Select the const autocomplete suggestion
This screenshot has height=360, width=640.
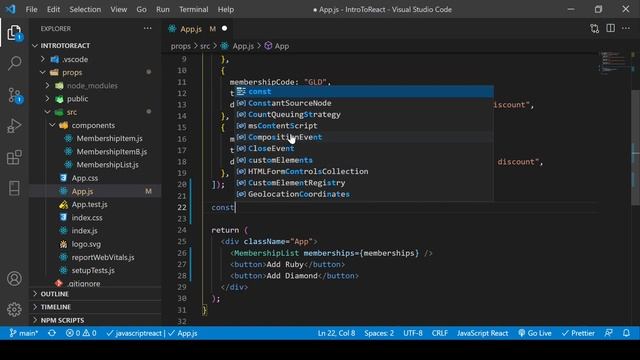(x=364, y=91)
